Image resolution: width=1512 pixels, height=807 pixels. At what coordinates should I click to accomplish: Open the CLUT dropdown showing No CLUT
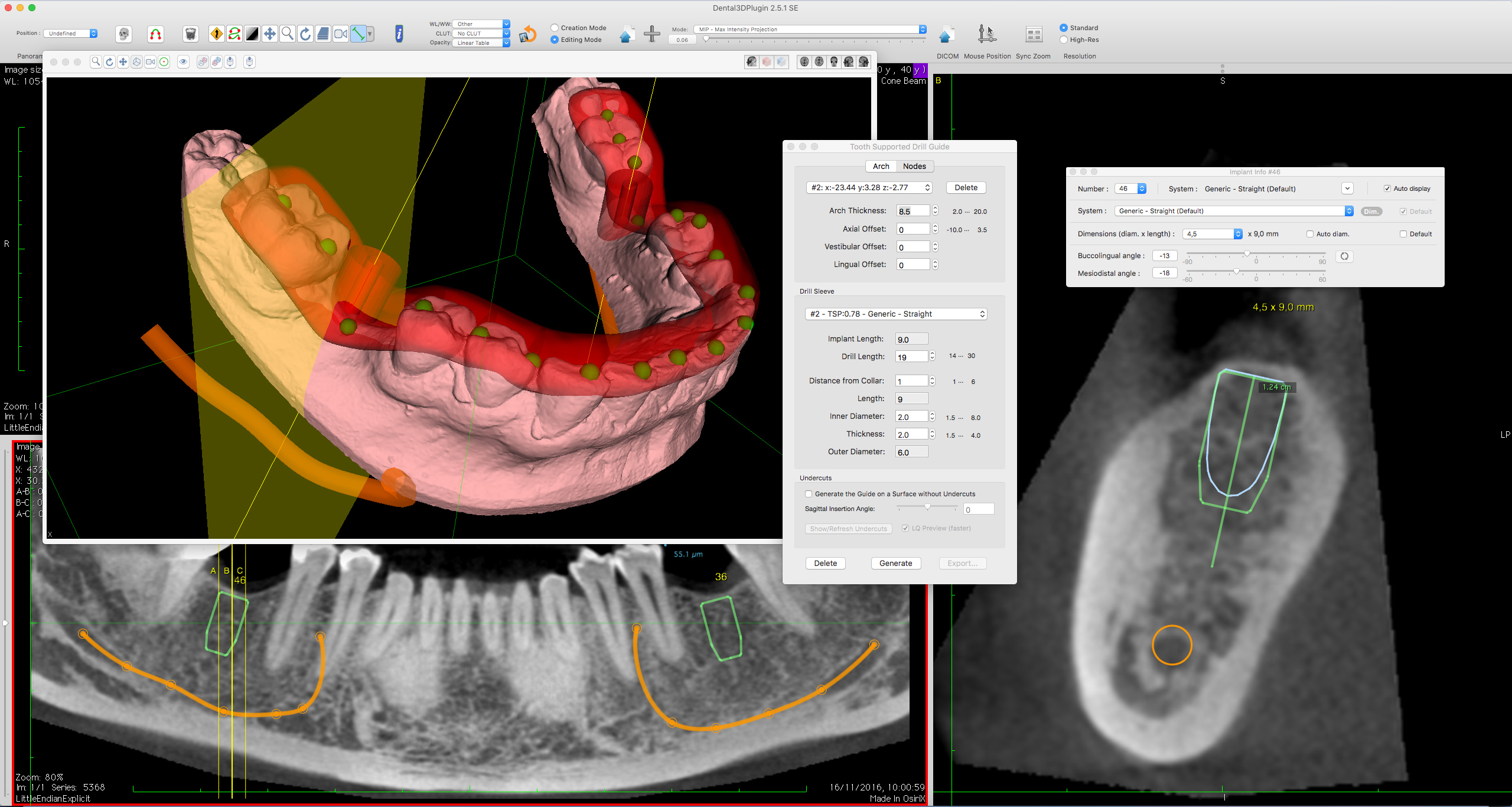click(481, 34)
